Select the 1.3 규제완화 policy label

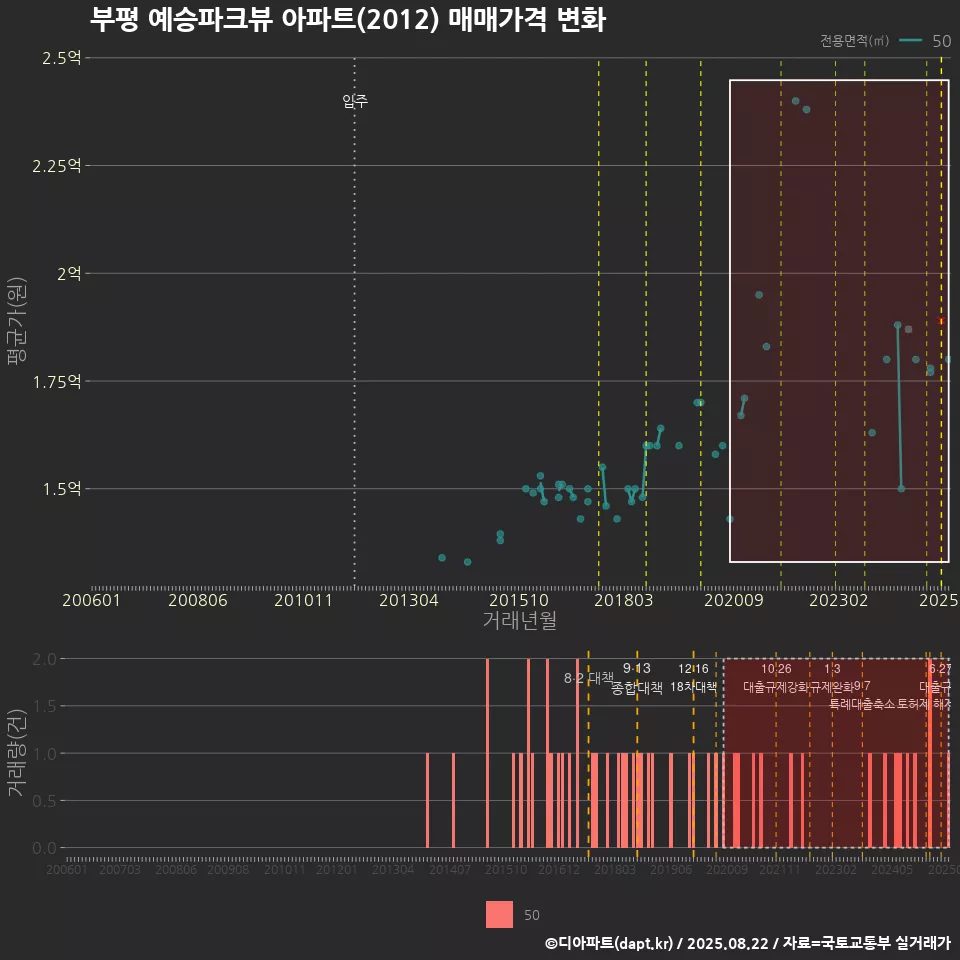(832, 678)
